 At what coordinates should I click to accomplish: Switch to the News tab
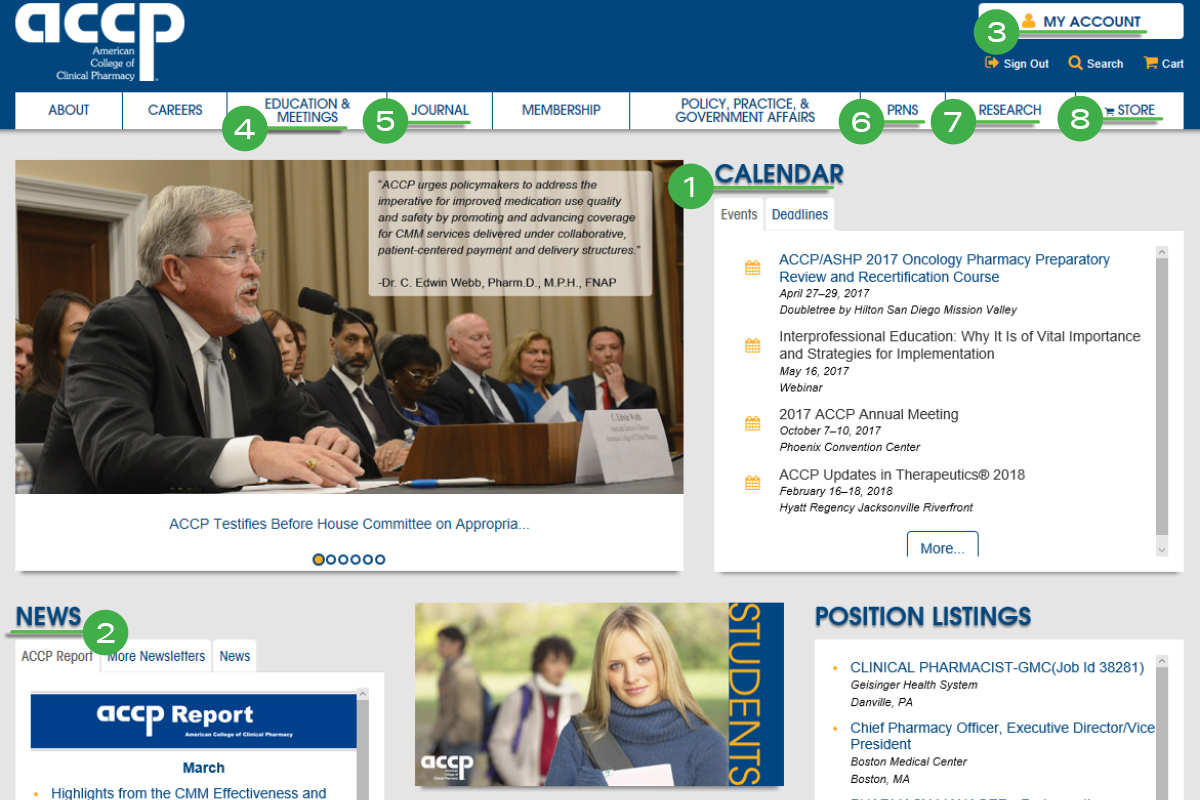pyautogui.click(x=233, y=656)
